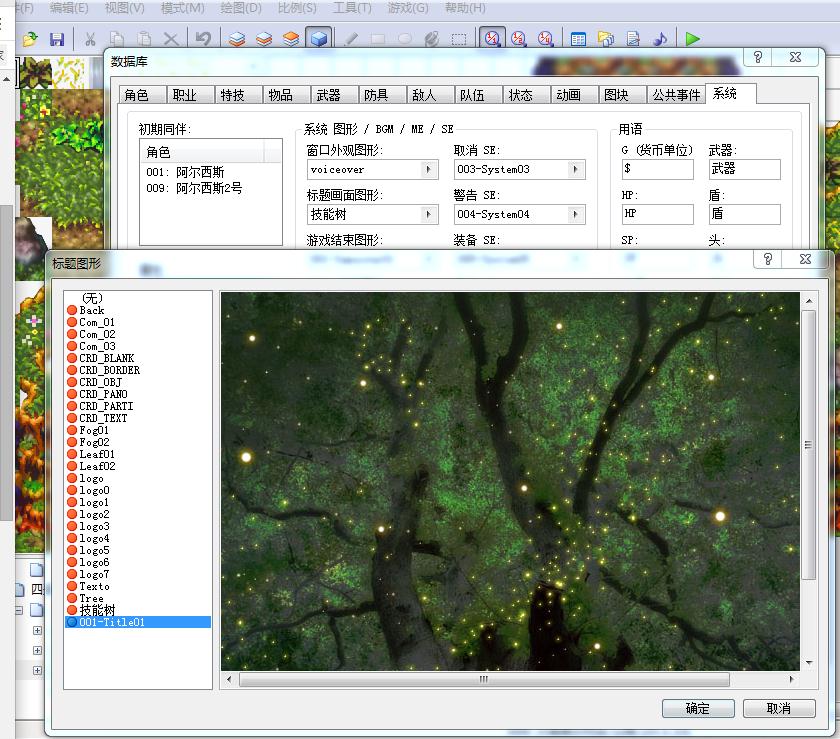Set the map zoom to 1/4 scale

pyautogui.click(x=545, y=39)
